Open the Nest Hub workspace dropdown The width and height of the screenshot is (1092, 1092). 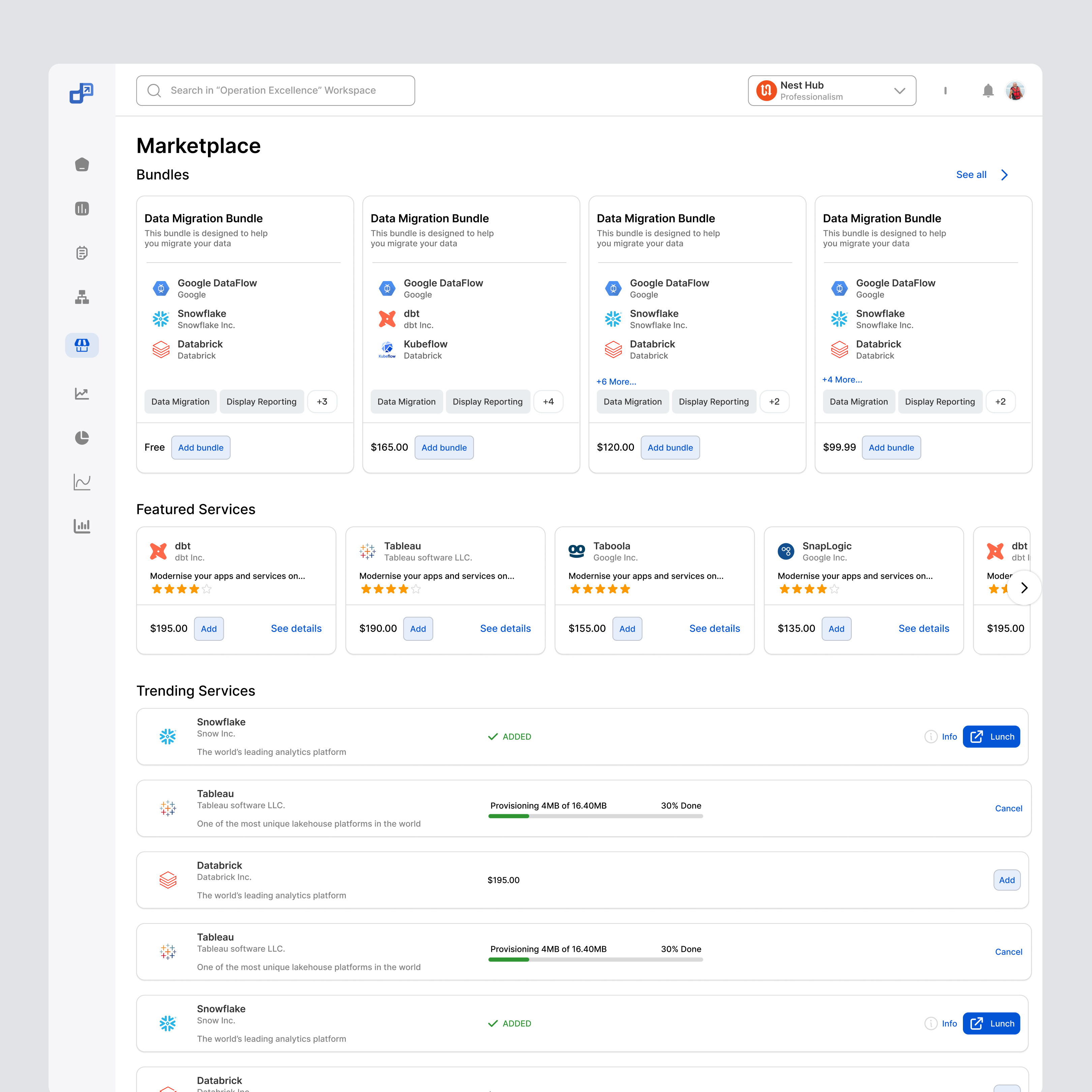coord(831,90)
